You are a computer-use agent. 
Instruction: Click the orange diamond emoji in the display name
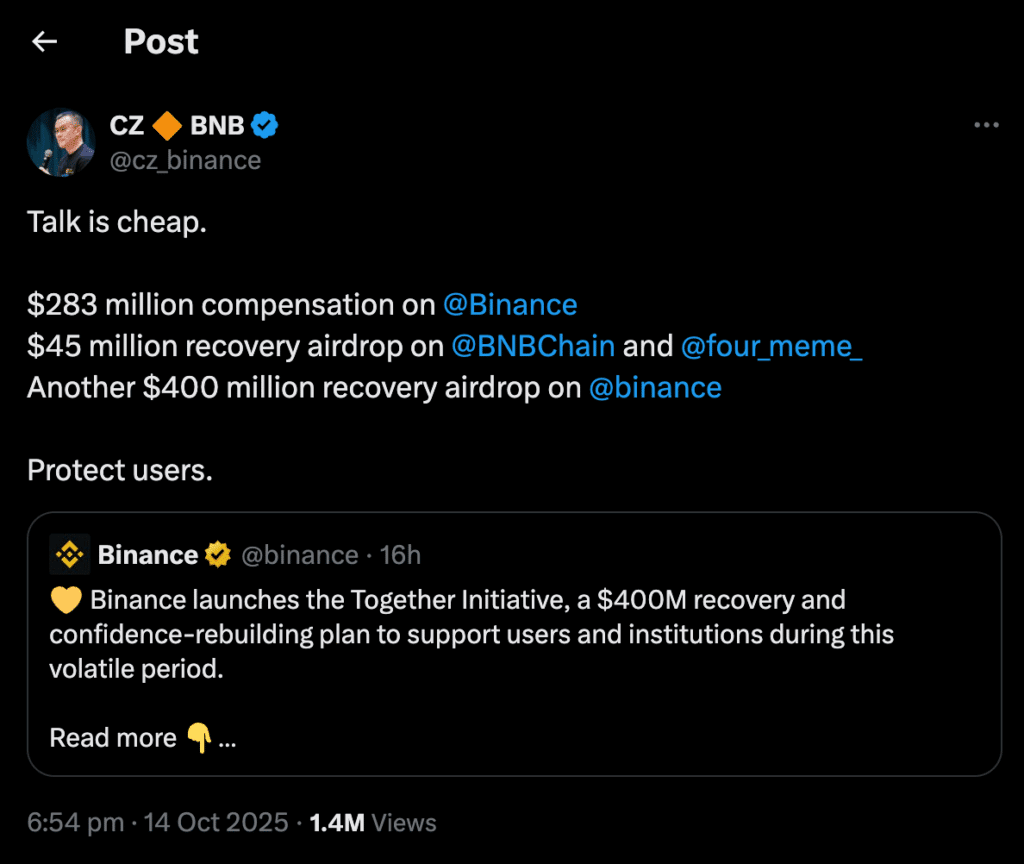pyautogui.click(x=167, y=126)
